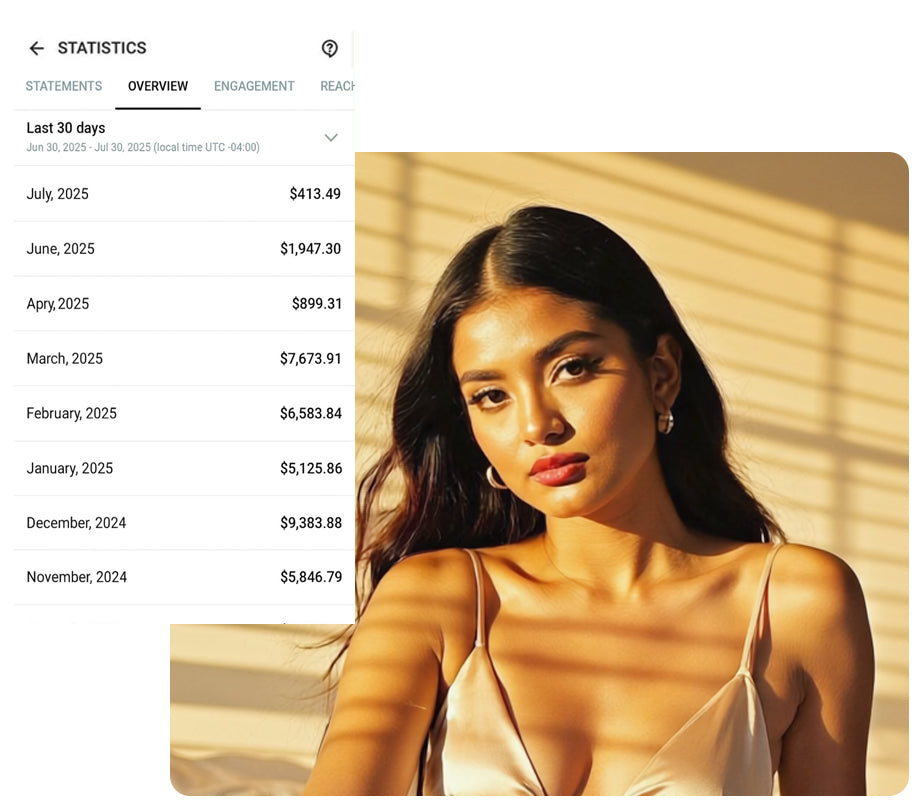Screen dimensions: 920x806
Task: Click the 'July, 2025' row label
Action: [x=58, y=194]
